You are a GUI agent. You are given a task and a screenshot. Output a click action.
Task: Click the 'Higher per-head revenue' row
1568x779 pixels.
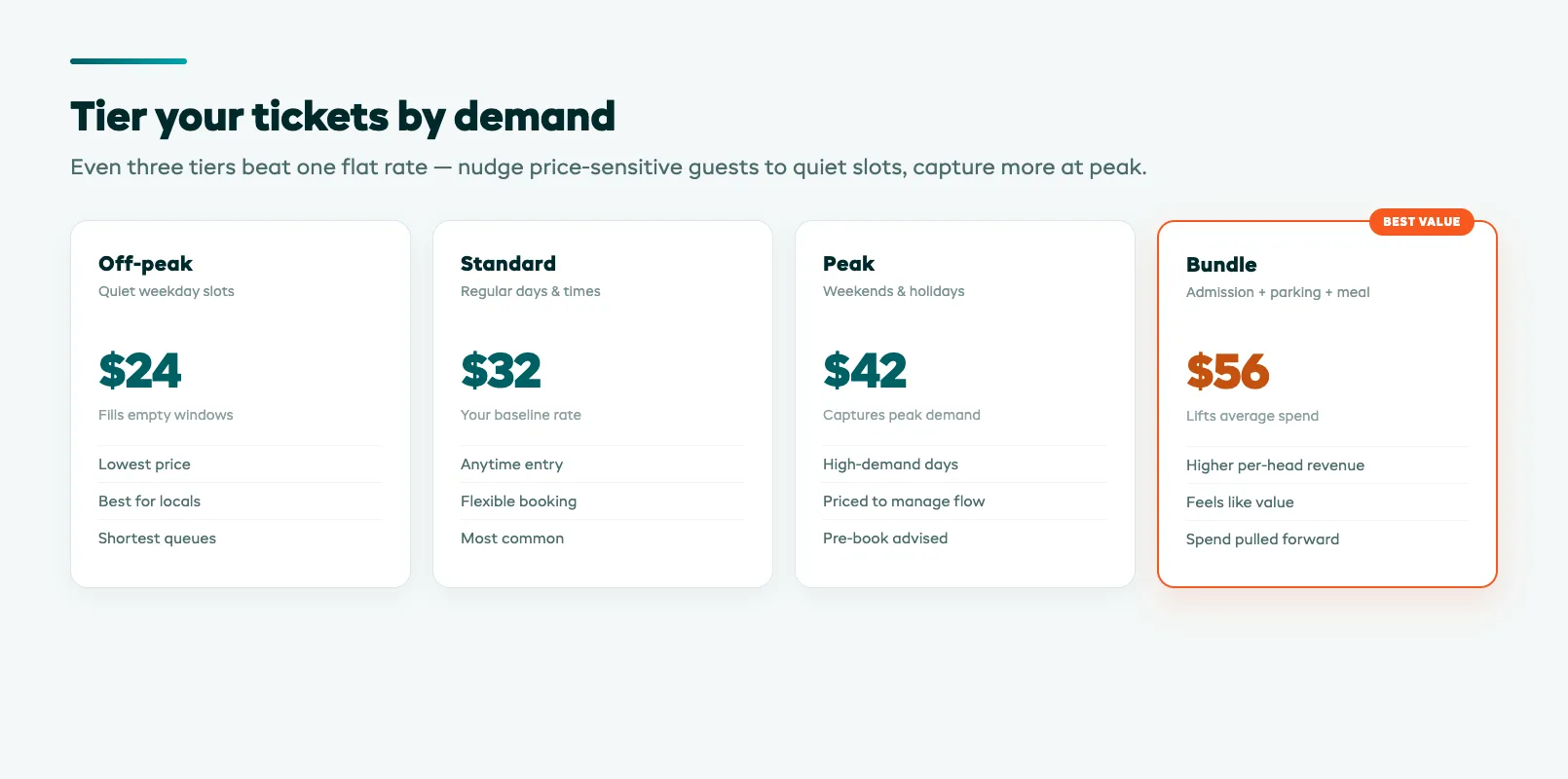(1327, 465)
